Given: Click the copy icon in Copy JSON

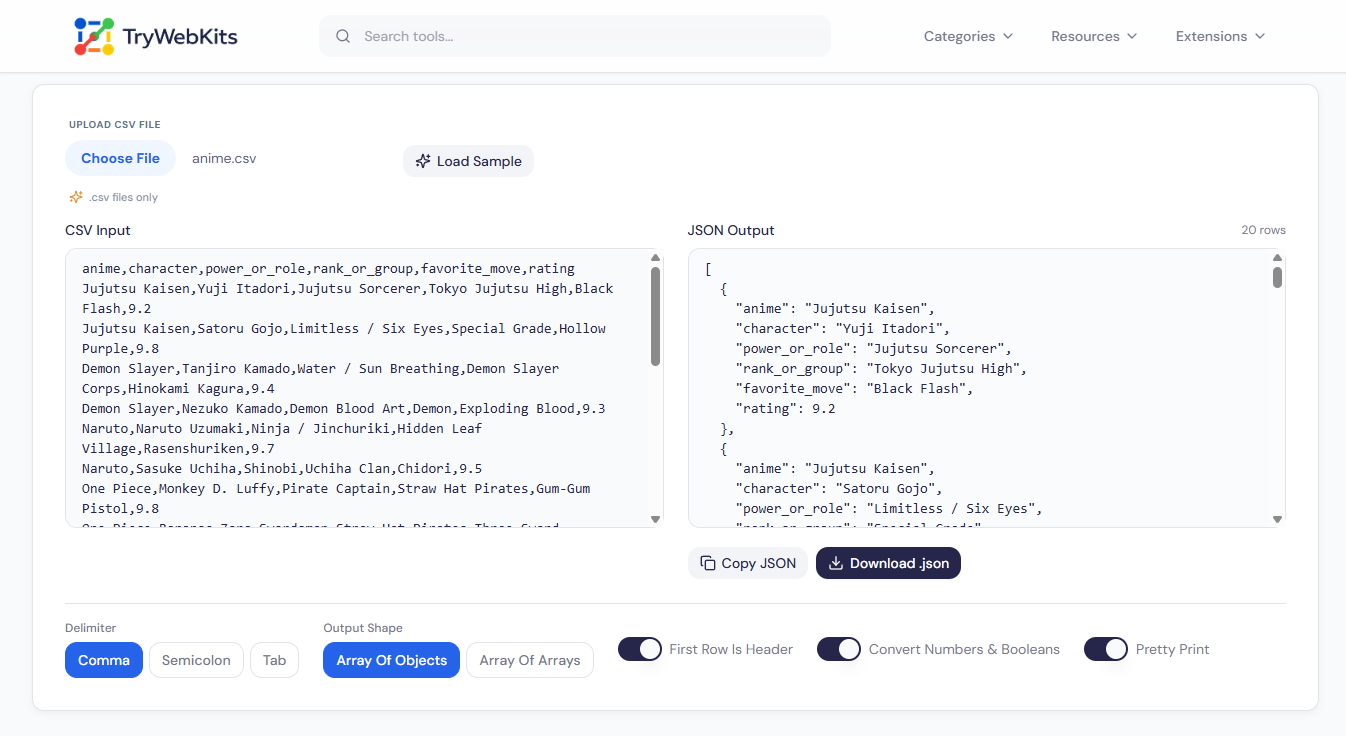Looking at the screenshot, I should point(708,563).
